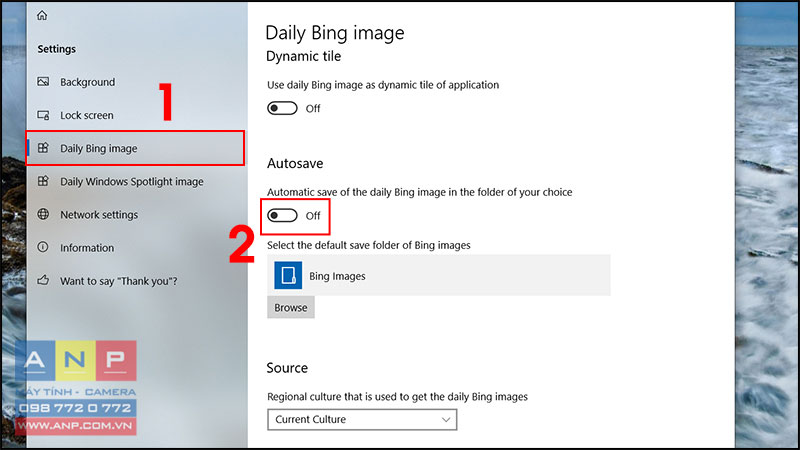
Task: Click the "Settings" sidebar title
Action: tap(57, 49)
